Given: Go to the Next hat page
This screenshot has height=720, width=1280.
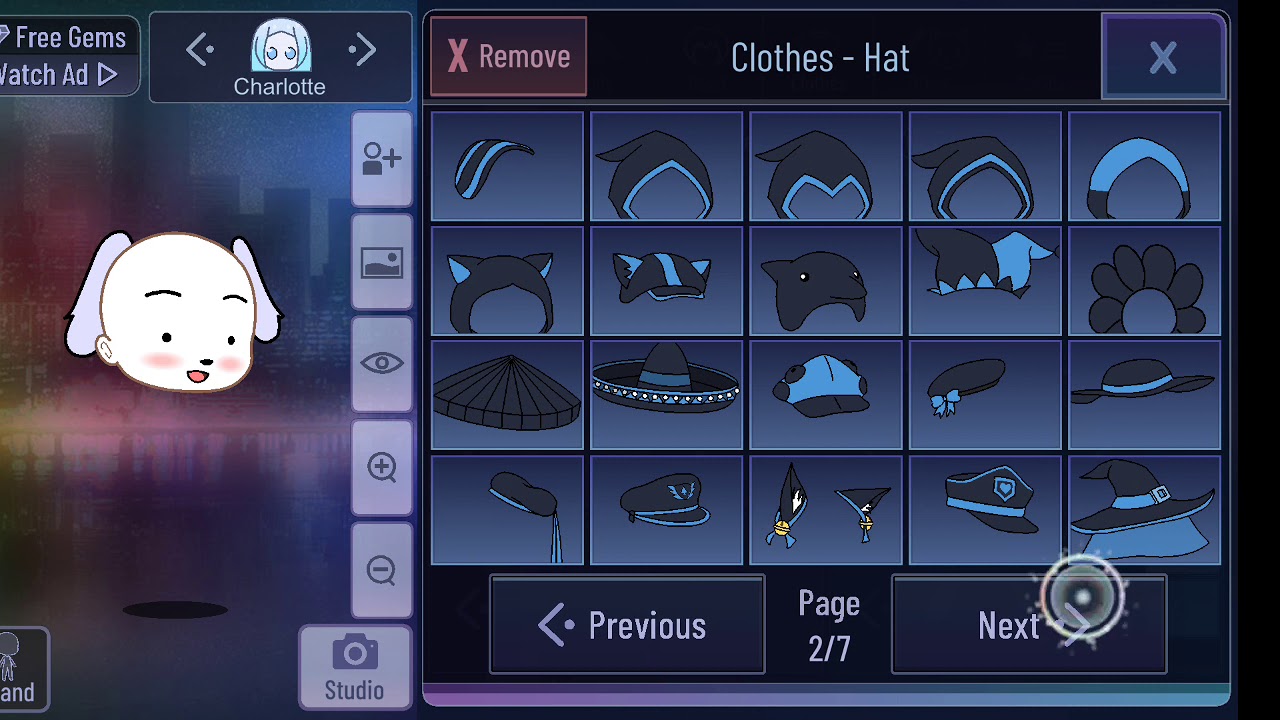Looking at the screenshot, I should tap(1029, 625).
